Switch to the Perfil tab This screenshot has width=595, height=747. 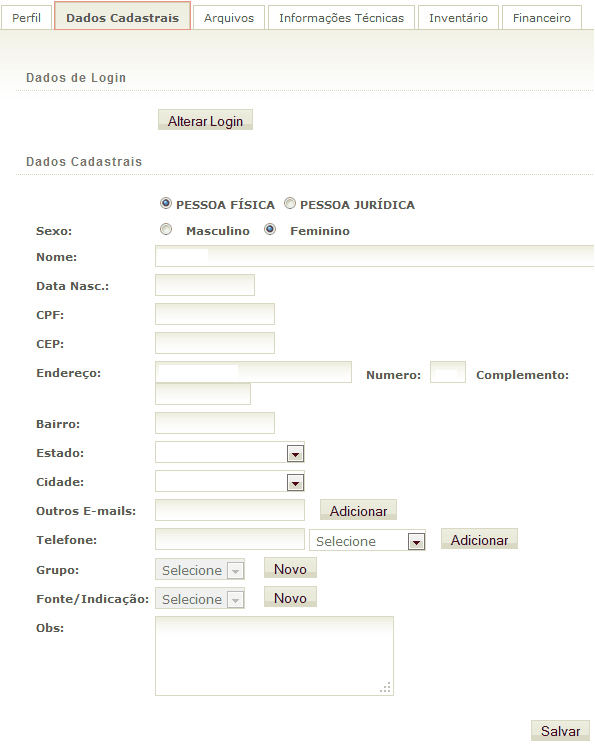26,18
